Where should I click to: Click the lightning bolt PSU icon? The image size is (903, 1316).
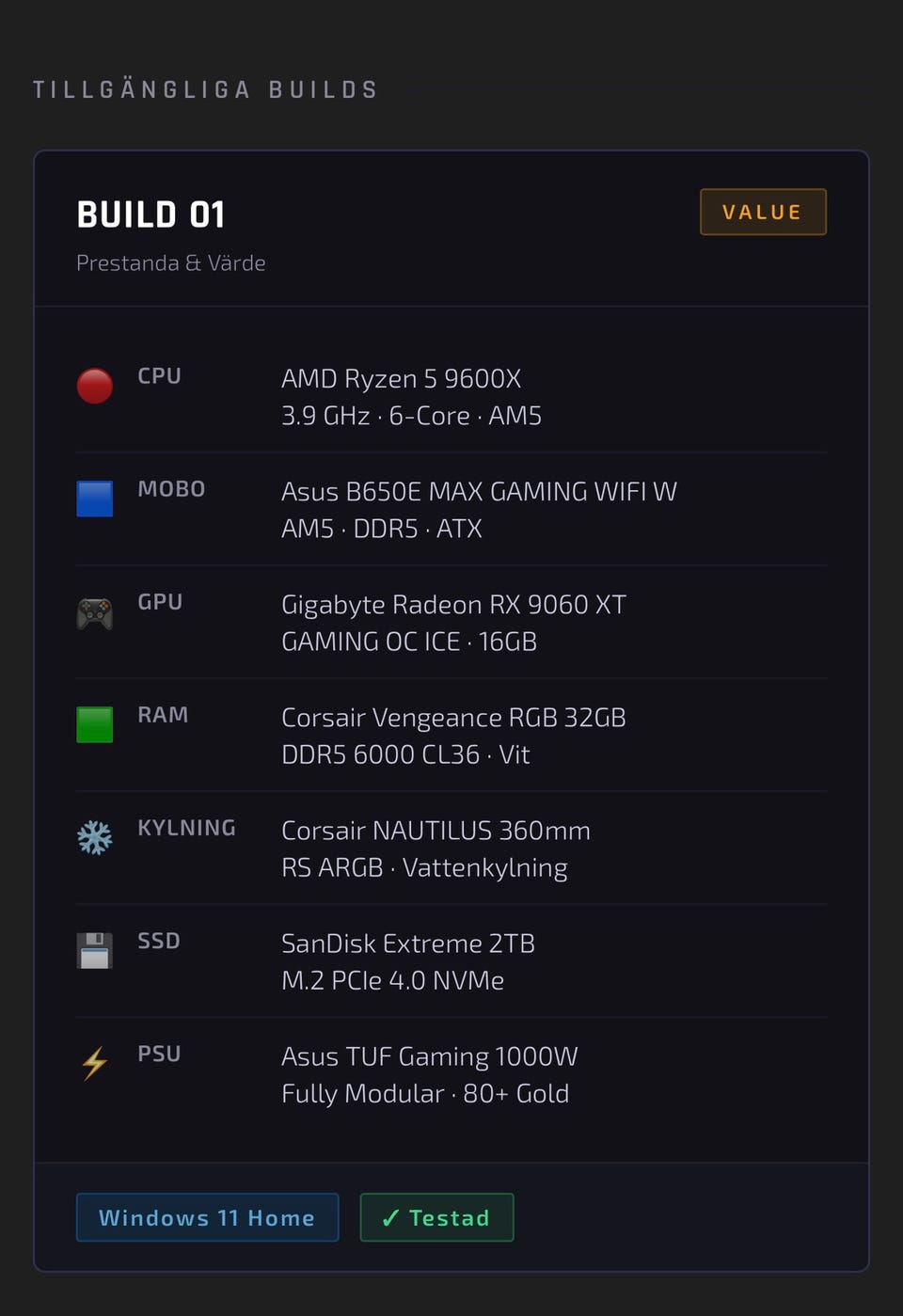[95, 1063]
